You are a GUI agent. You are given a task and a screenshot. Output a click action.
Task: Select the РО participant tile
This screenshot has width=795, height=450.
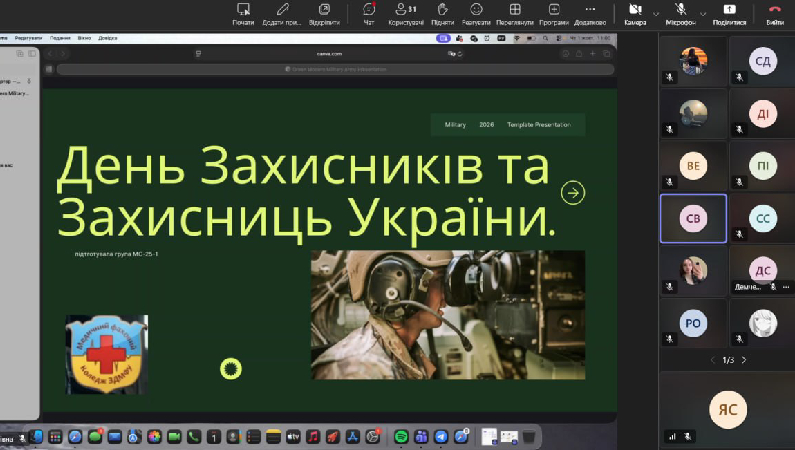pos(693,323)
